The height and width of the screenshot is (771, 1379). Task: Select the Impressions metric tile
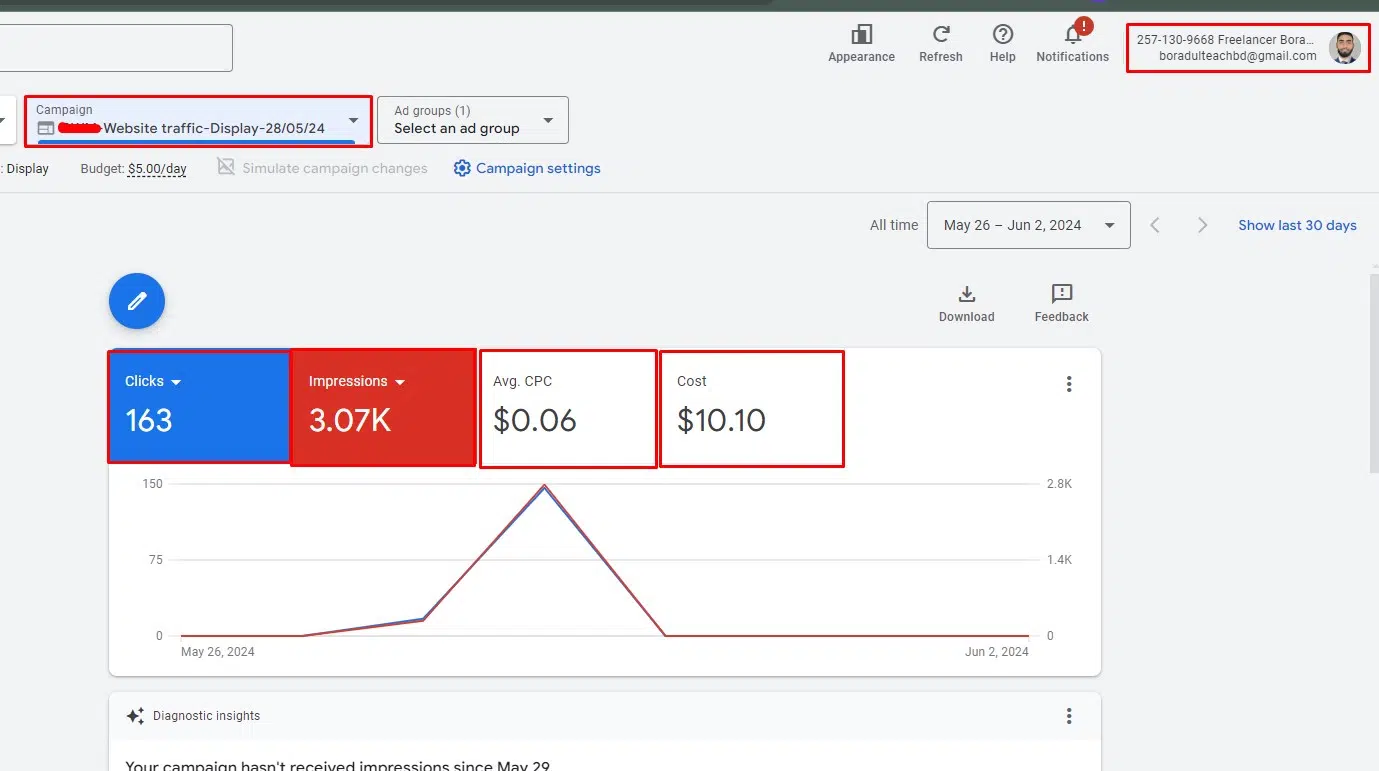382,406
